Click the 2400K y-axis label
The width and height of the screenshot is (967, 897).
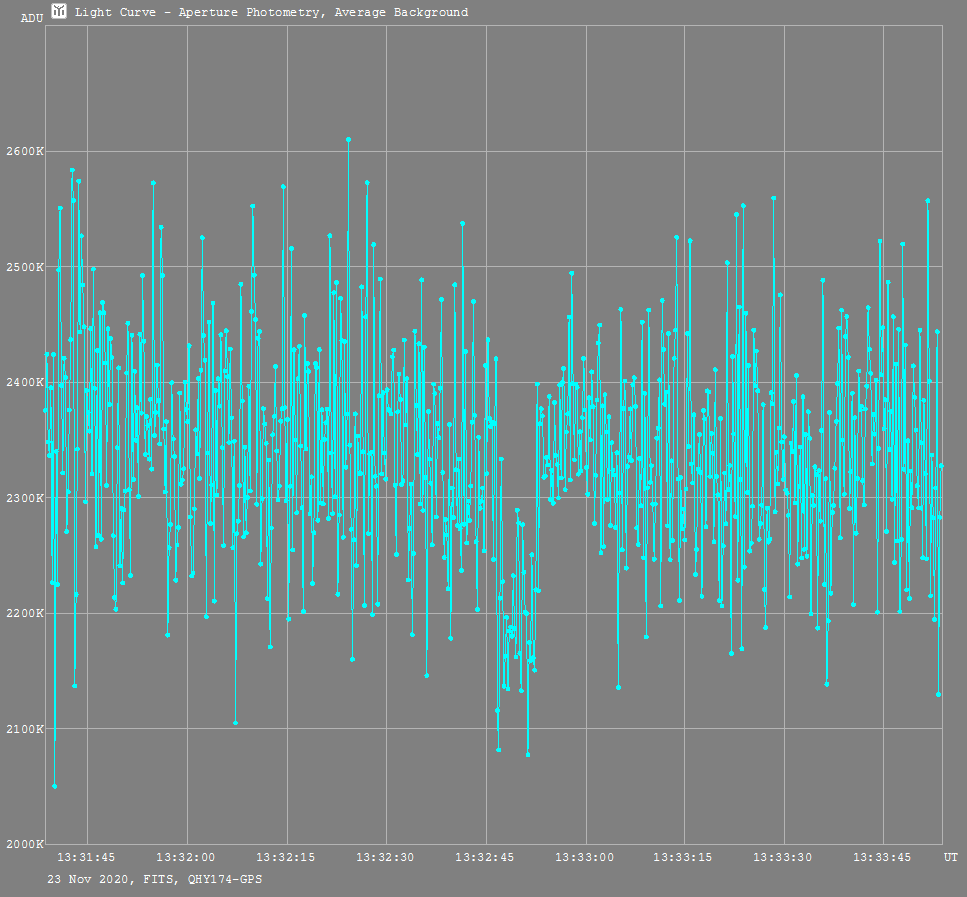coord(25,382)
